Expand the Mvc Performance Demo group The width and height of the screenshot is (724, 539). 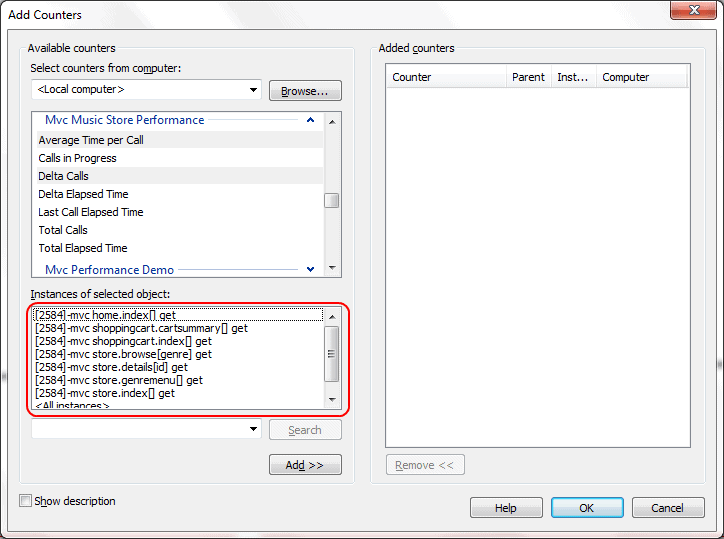(x=310, y=269)
